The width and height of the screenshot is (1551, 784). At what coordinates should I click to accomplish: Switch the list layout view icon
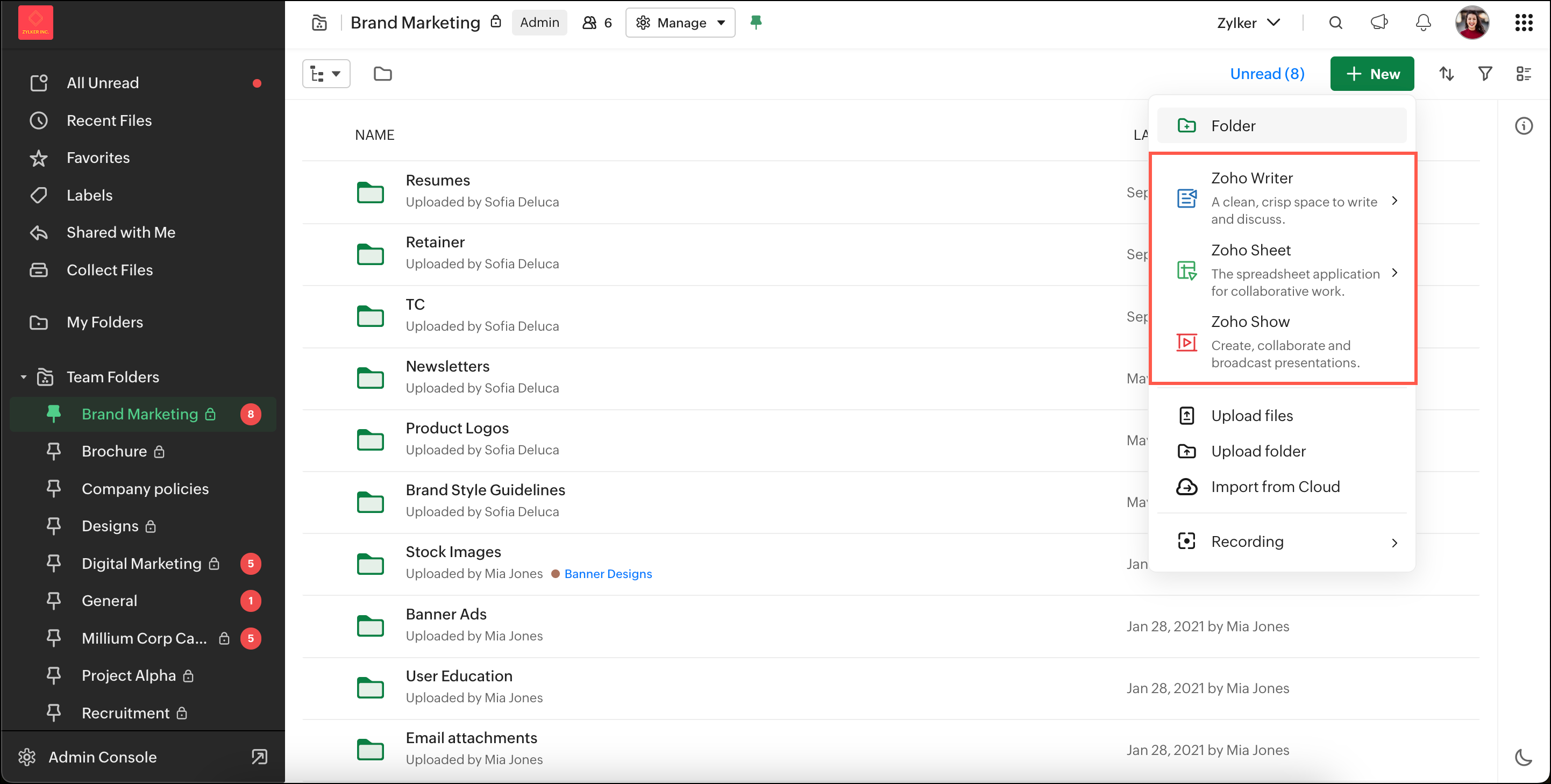click(x=1523, y=74)
